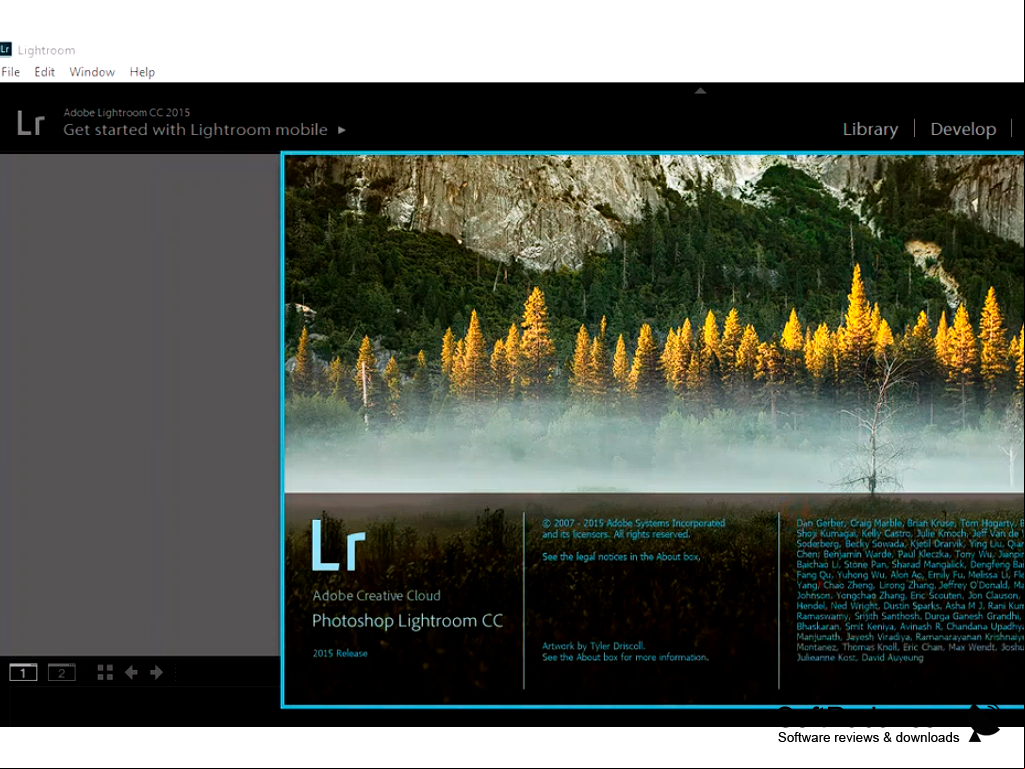Switch to the Develop module
This screenshot has width=1025, height=769.
[x=963, y=129]
